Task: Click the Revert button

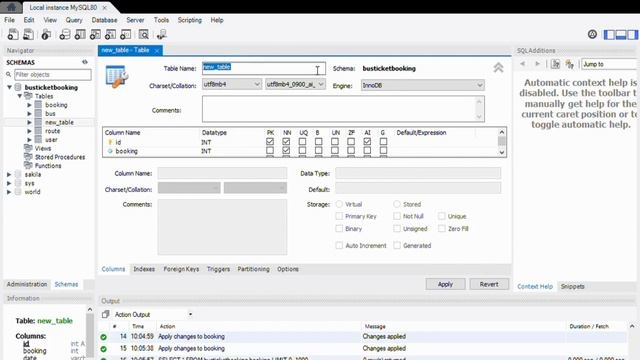Action: click(x=489, y=284)
